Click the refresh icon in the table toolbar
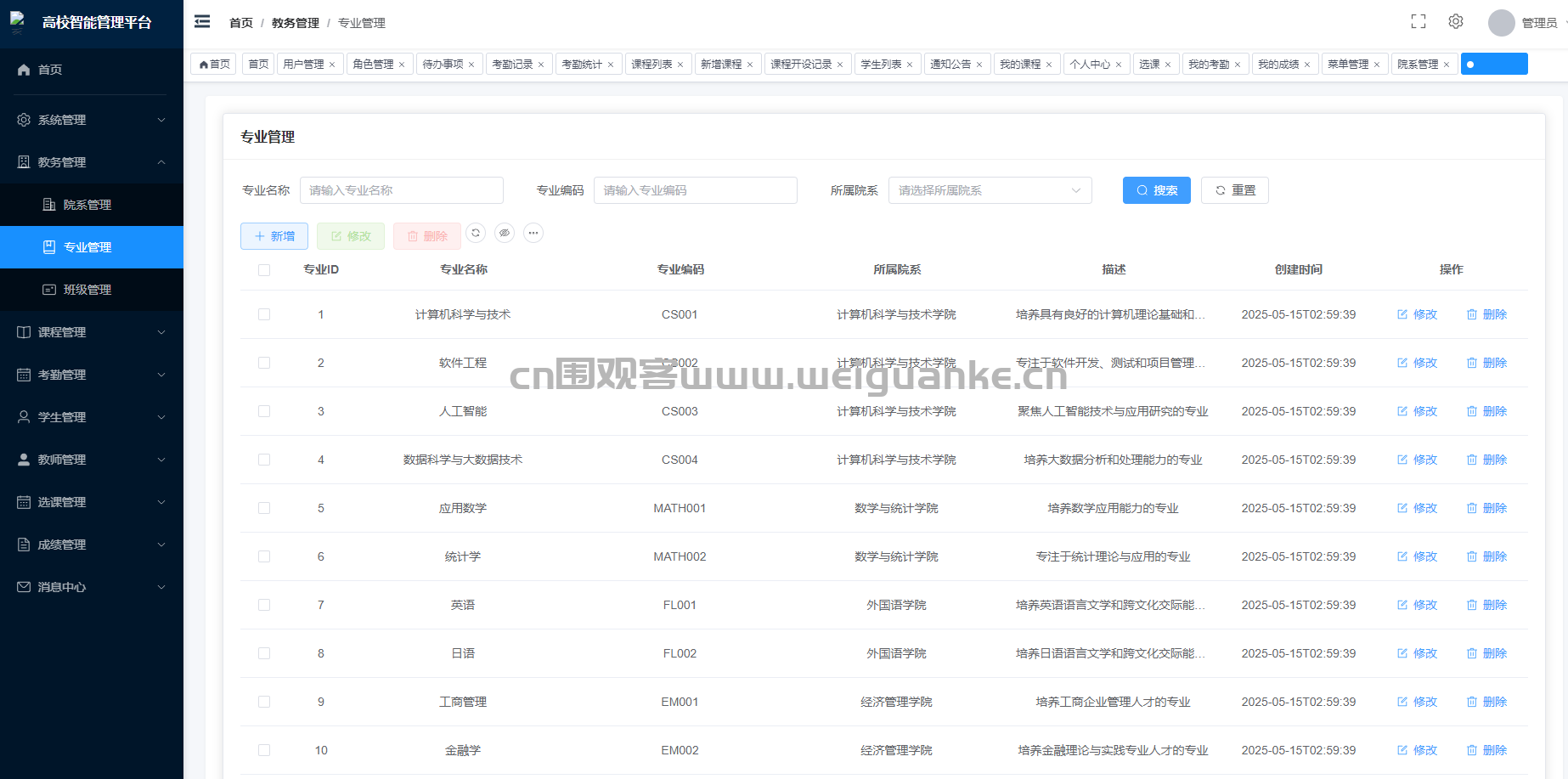This screenshot has width=1568, height=779. [476, 233]
